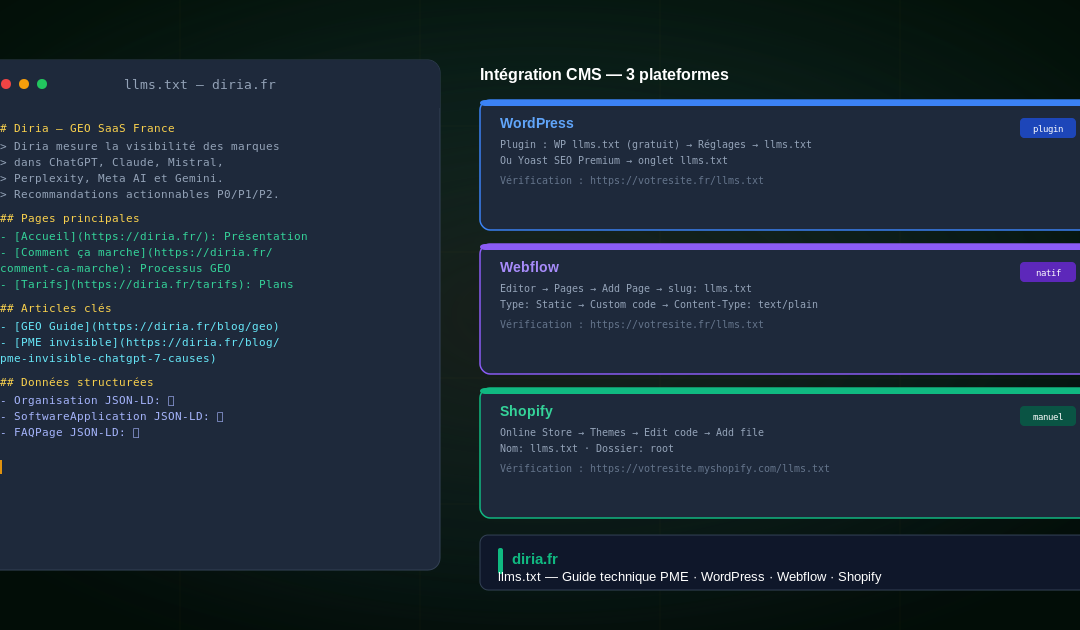Click the Articles clés section heading
The height and width of the screenshot is (630, 1080).
(56, 308)
